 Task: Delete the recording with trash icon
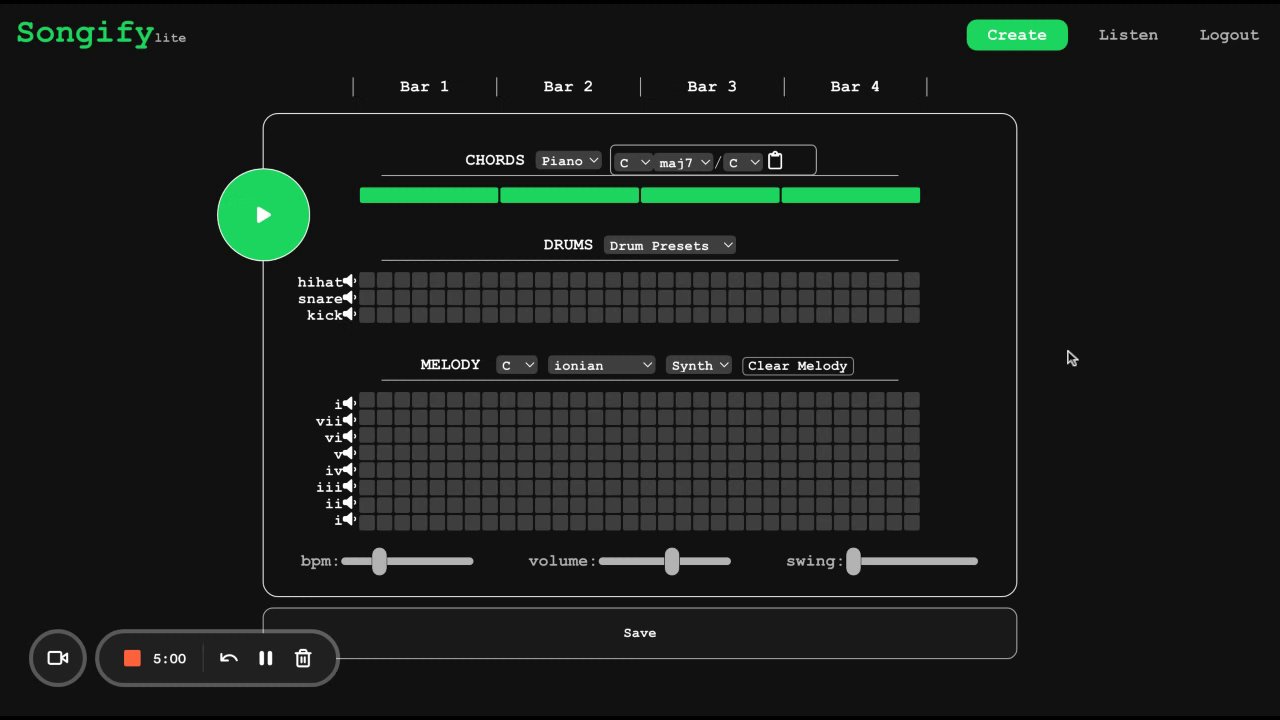coord(303,658)
